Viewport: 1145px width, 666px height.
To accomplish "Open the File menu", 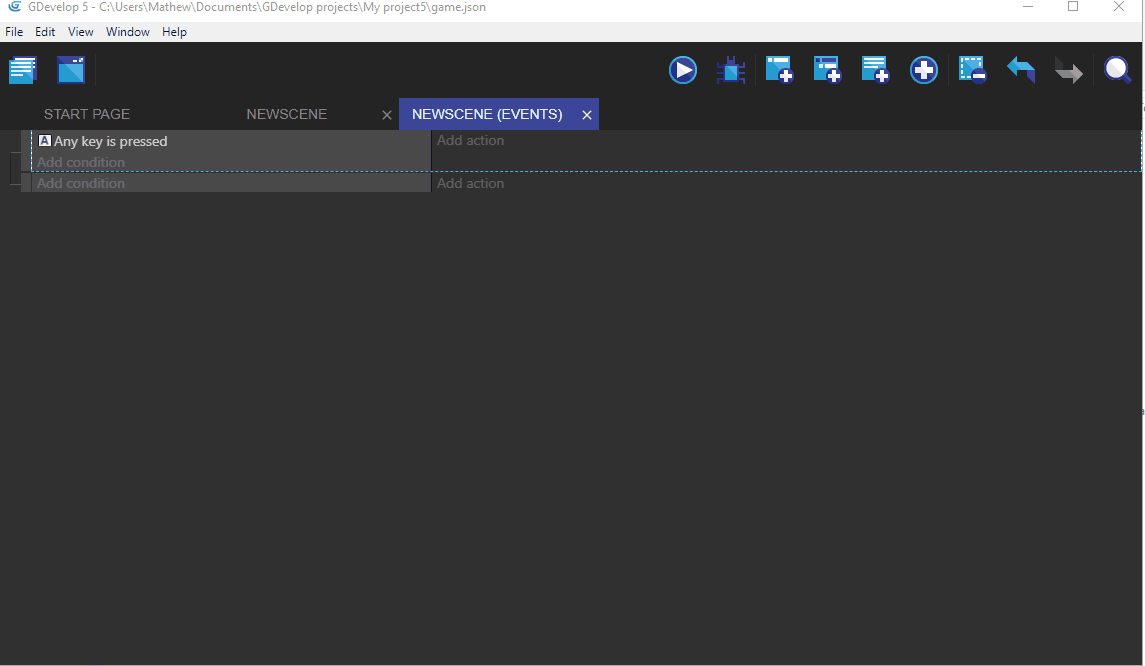I will pos(14,31).
